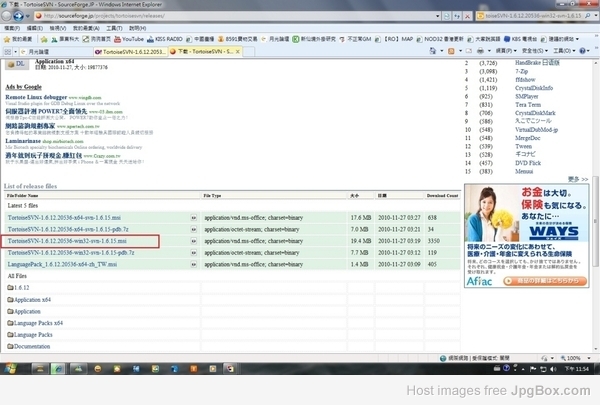600x405 pixels.
Task: Click the Language Packs folder icon
Action: click(x=9, y=335)
